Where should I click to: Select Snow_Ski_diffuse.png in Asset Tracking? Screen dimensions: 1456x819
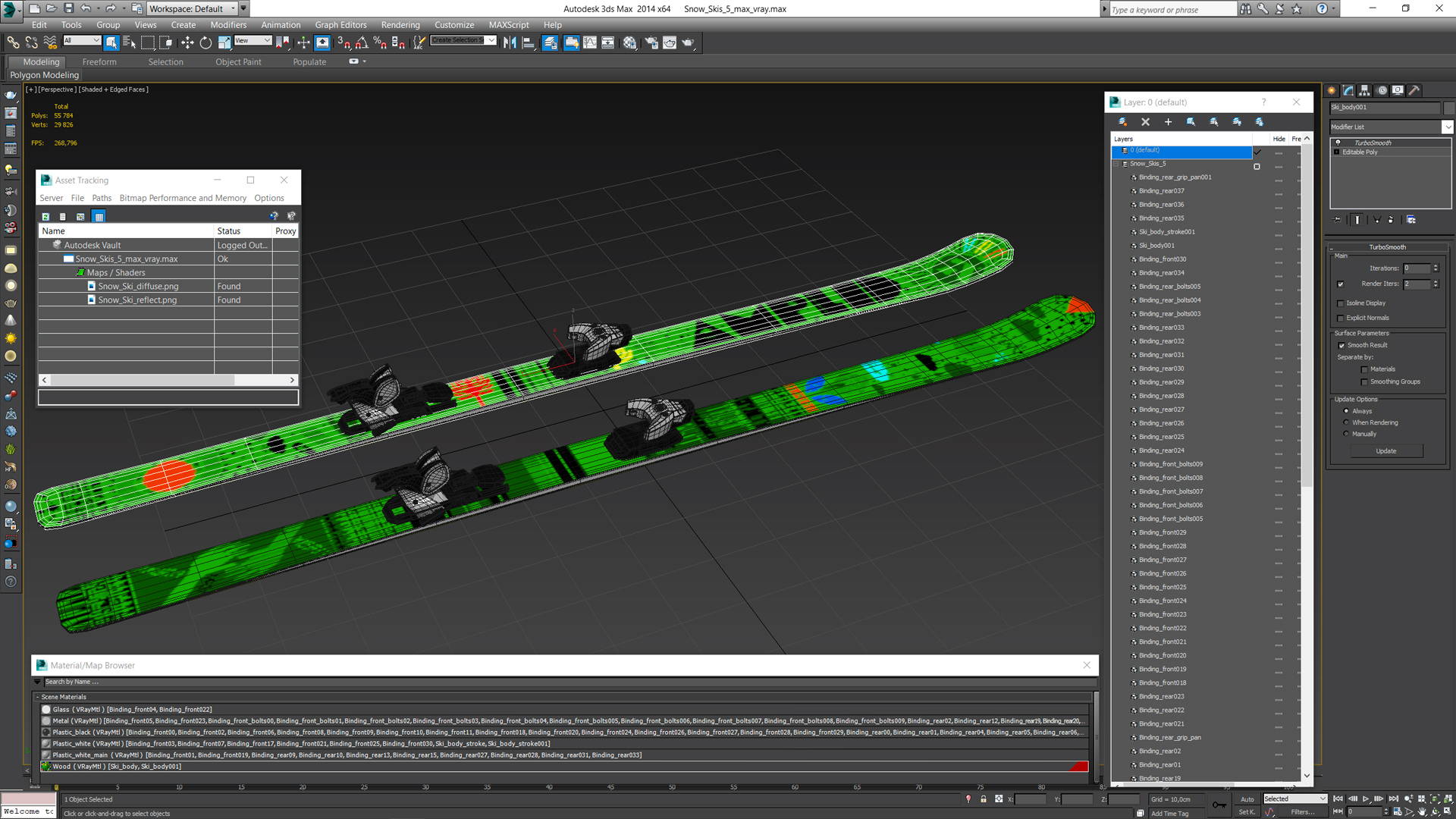pyautogui.click(x=136, y=286)
